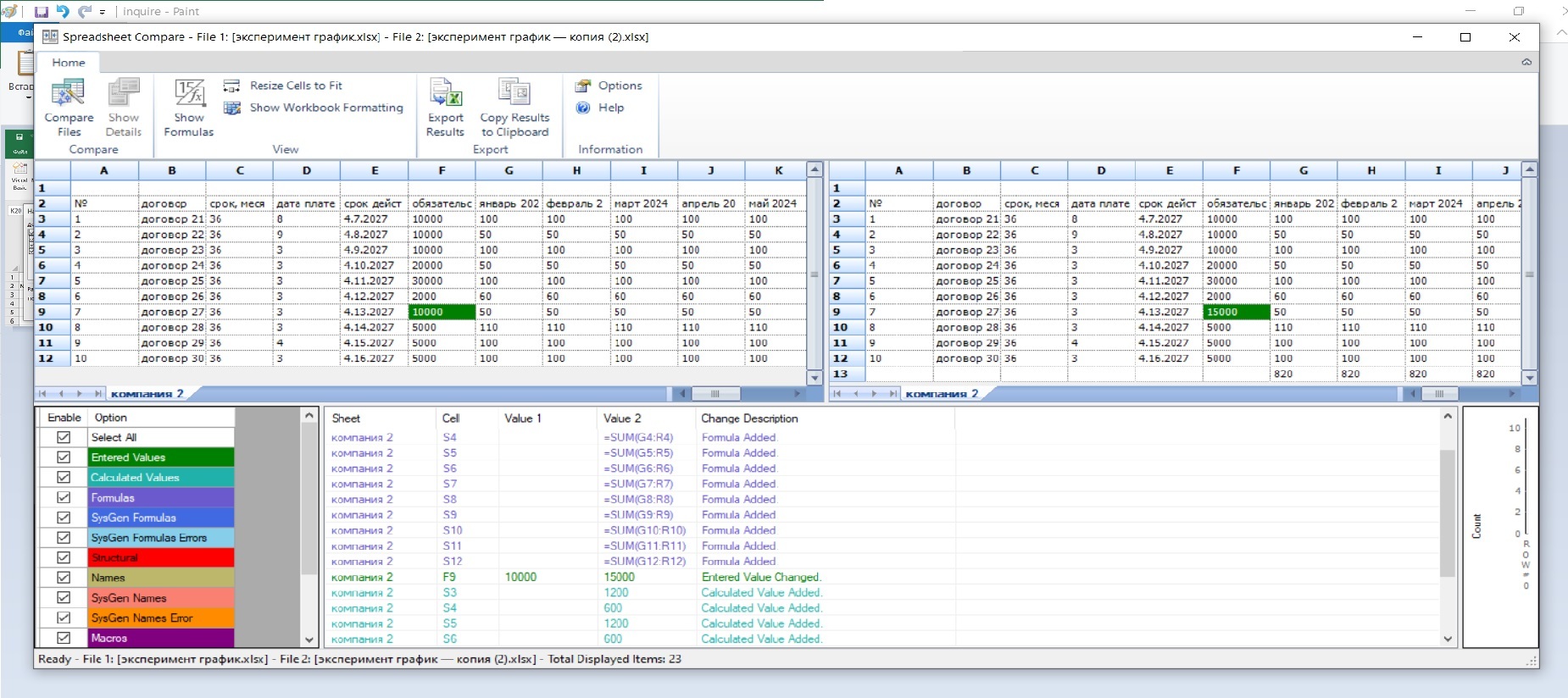This screenshot has width=1568, height=698.
Task: Click Resize Cells to Fit
Action: (x=295, y=86)
